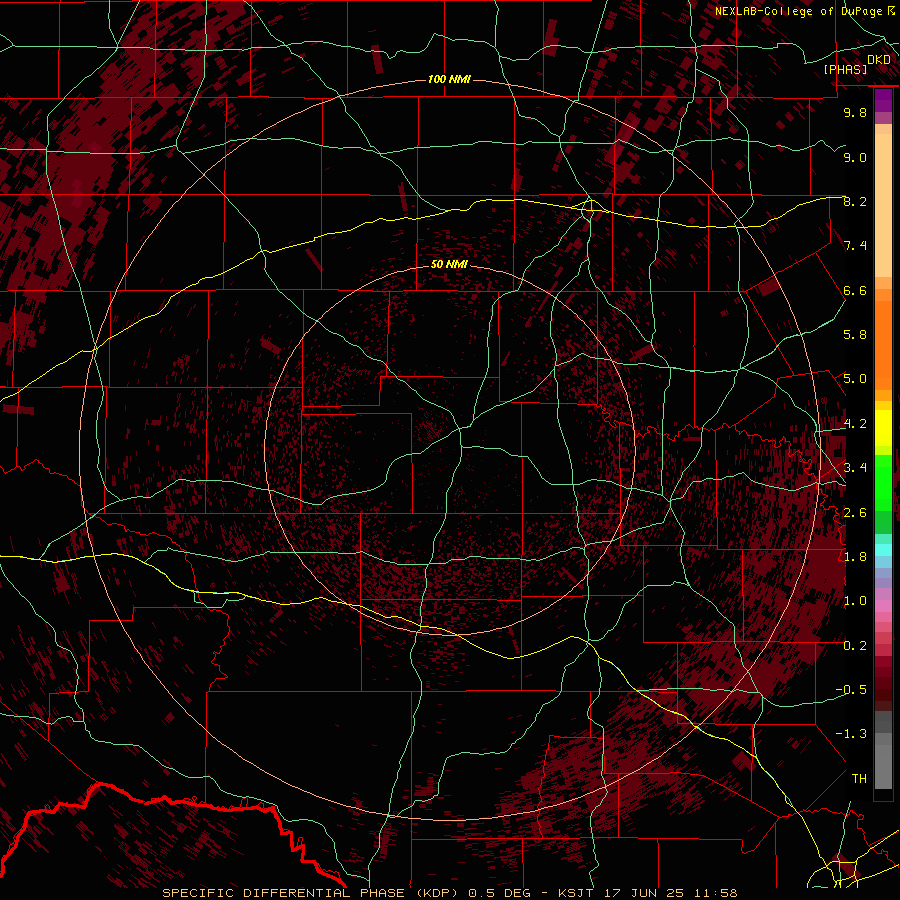Click the pink segment of the color bar
The height and width of the screenshot is (900, 900).
coord(883,606)
